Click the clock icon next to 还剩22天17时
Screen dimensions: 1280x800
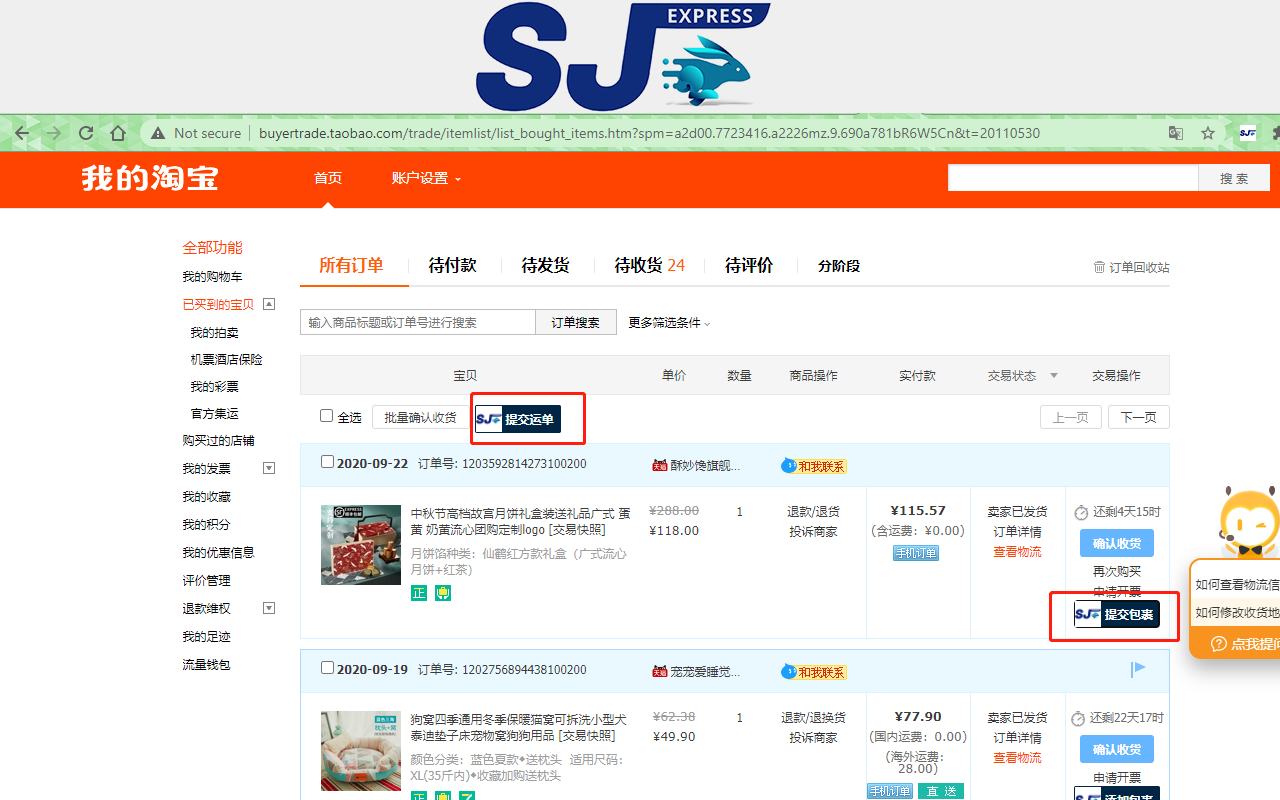point(1078,719)
